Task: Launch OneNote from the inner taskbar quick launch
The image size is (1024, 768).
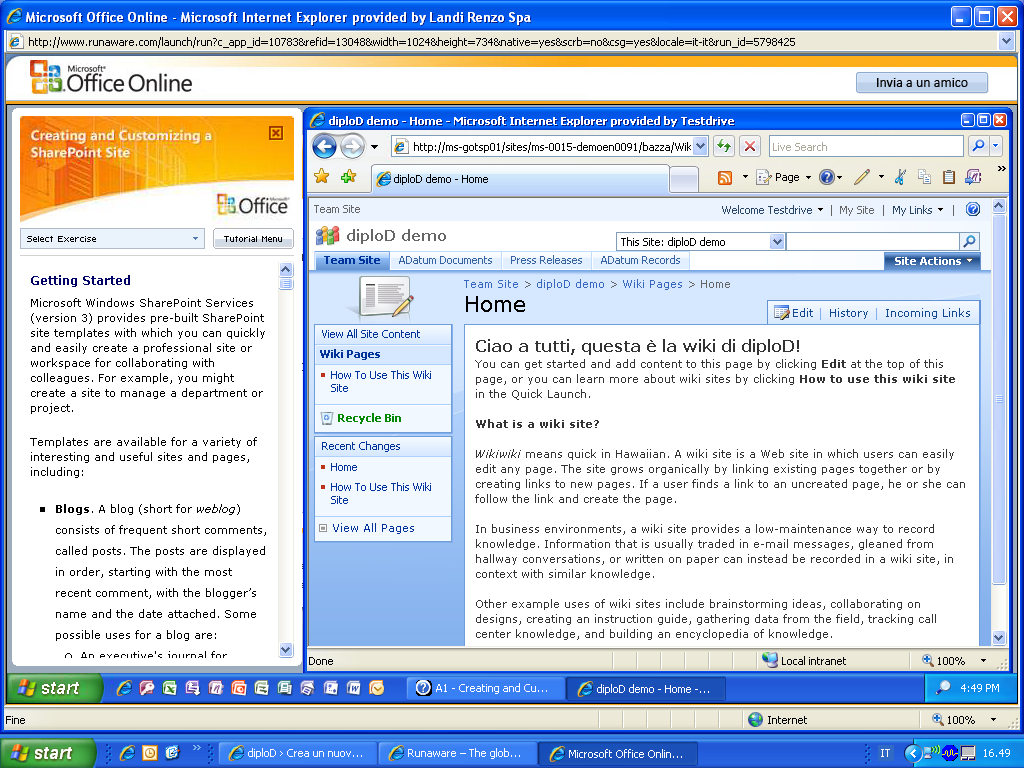Action: [x=216, y=688]
